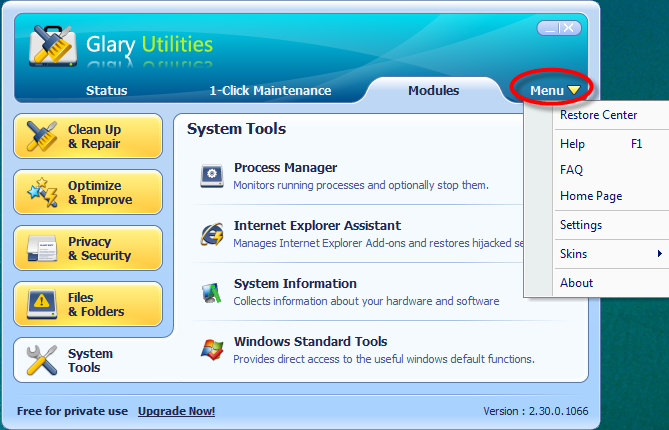Switch to the Status tab
669x430 pixels.
[107, 90]
